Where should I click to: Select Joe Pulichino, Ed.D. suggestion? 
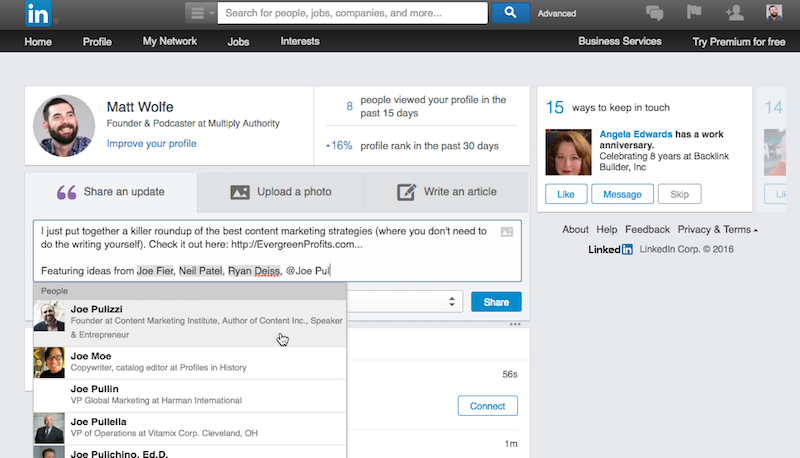[190, 452]
